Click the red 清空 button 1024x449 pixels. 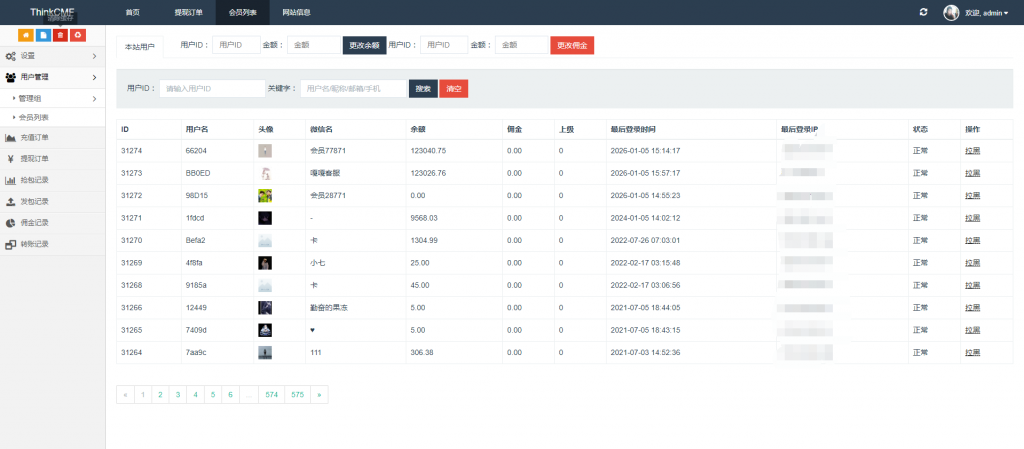pos(453,88)
